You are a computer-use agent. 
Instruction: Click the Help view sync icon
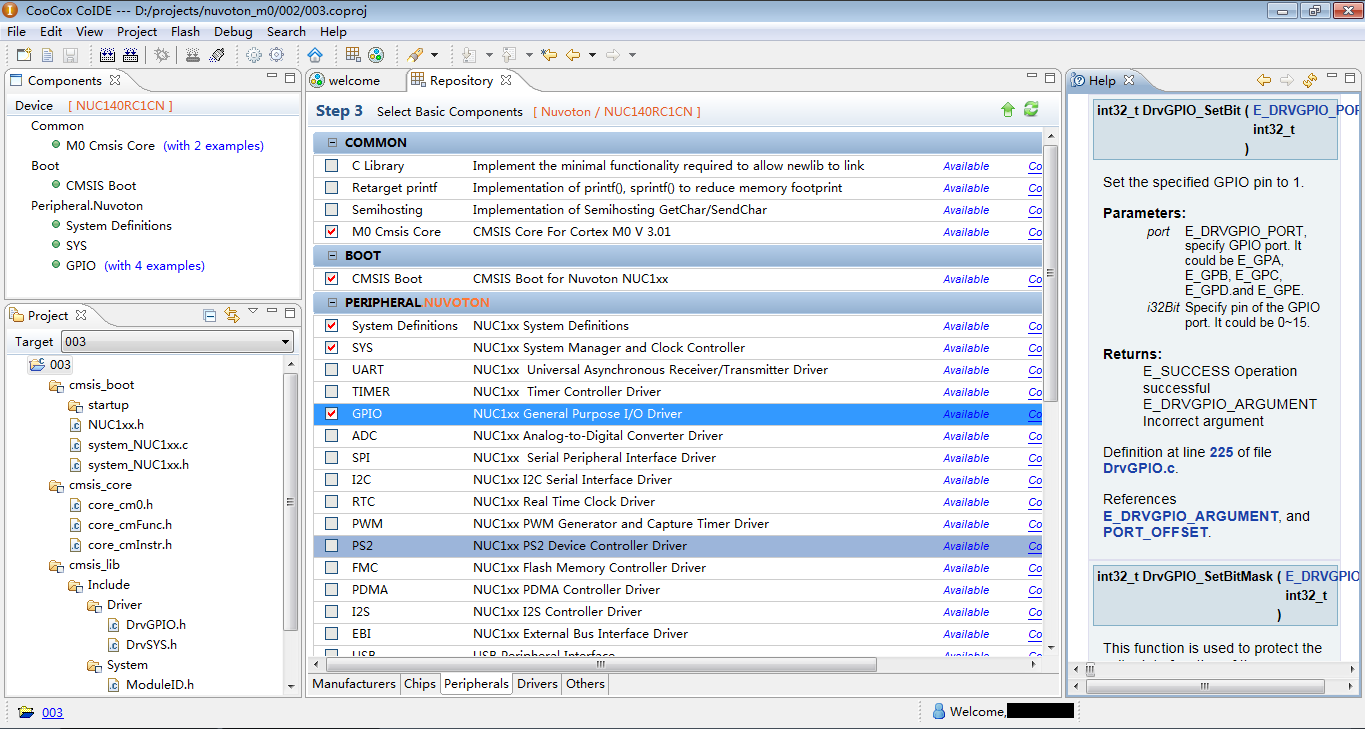coord(1310,80)
